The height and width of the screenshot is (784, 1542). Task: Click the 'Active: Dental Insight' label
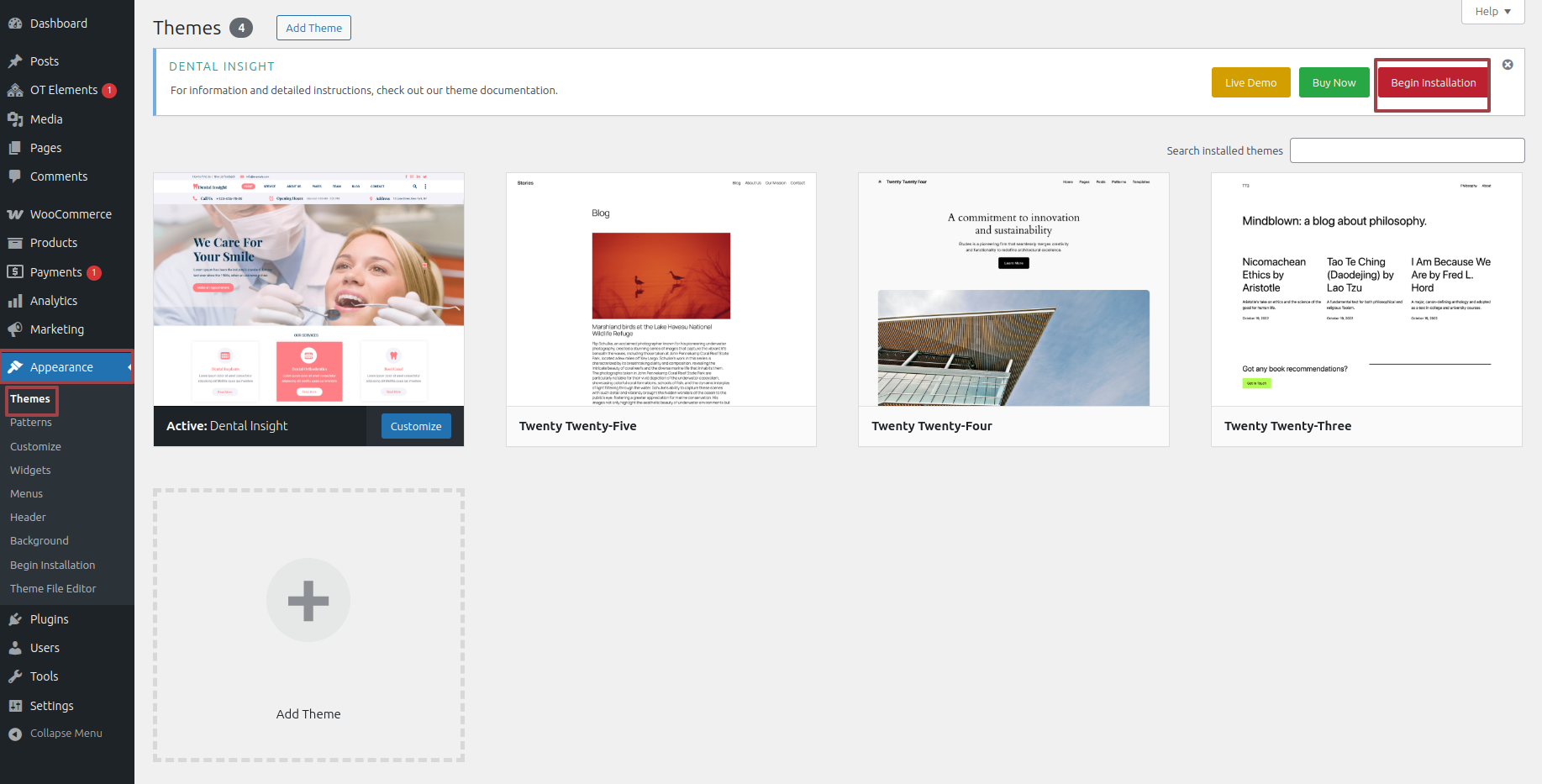click(227, 426)
